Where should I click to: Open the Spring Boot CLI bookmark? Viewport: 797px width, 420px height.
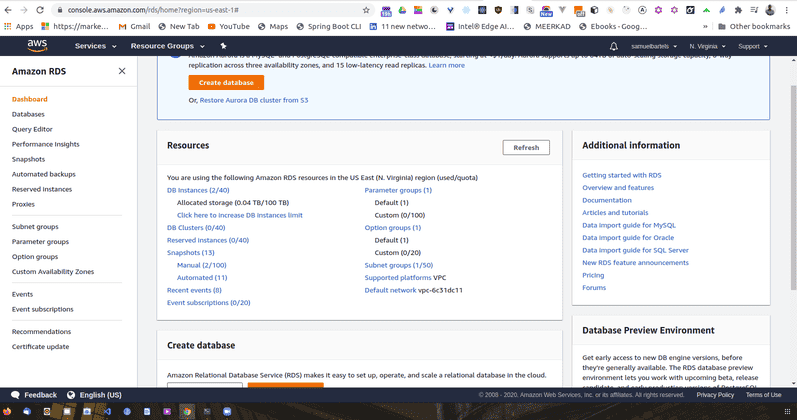click(x=328, y=26)
